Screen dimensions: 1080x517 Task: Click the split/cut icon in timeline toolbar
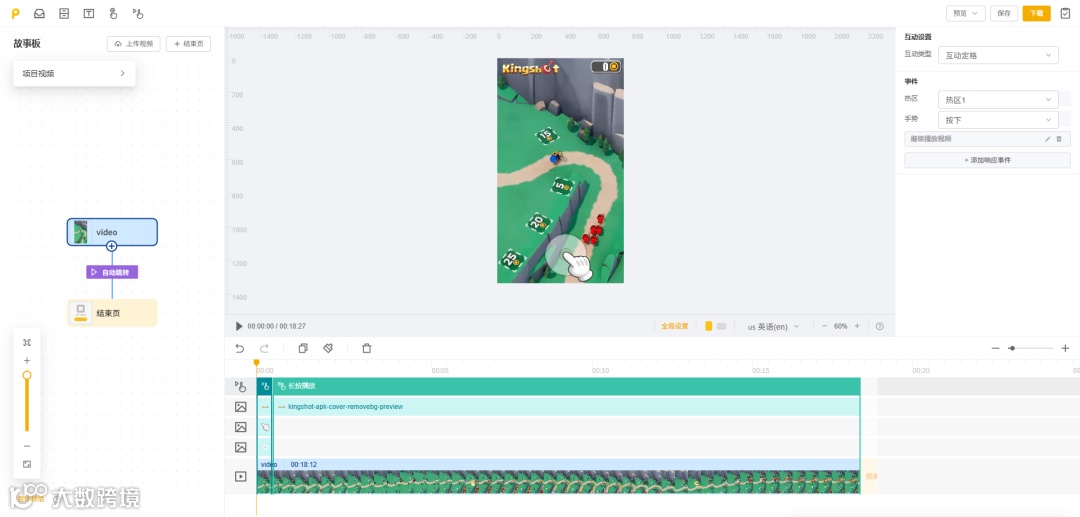pyautogui.click(x=329, y=348)
